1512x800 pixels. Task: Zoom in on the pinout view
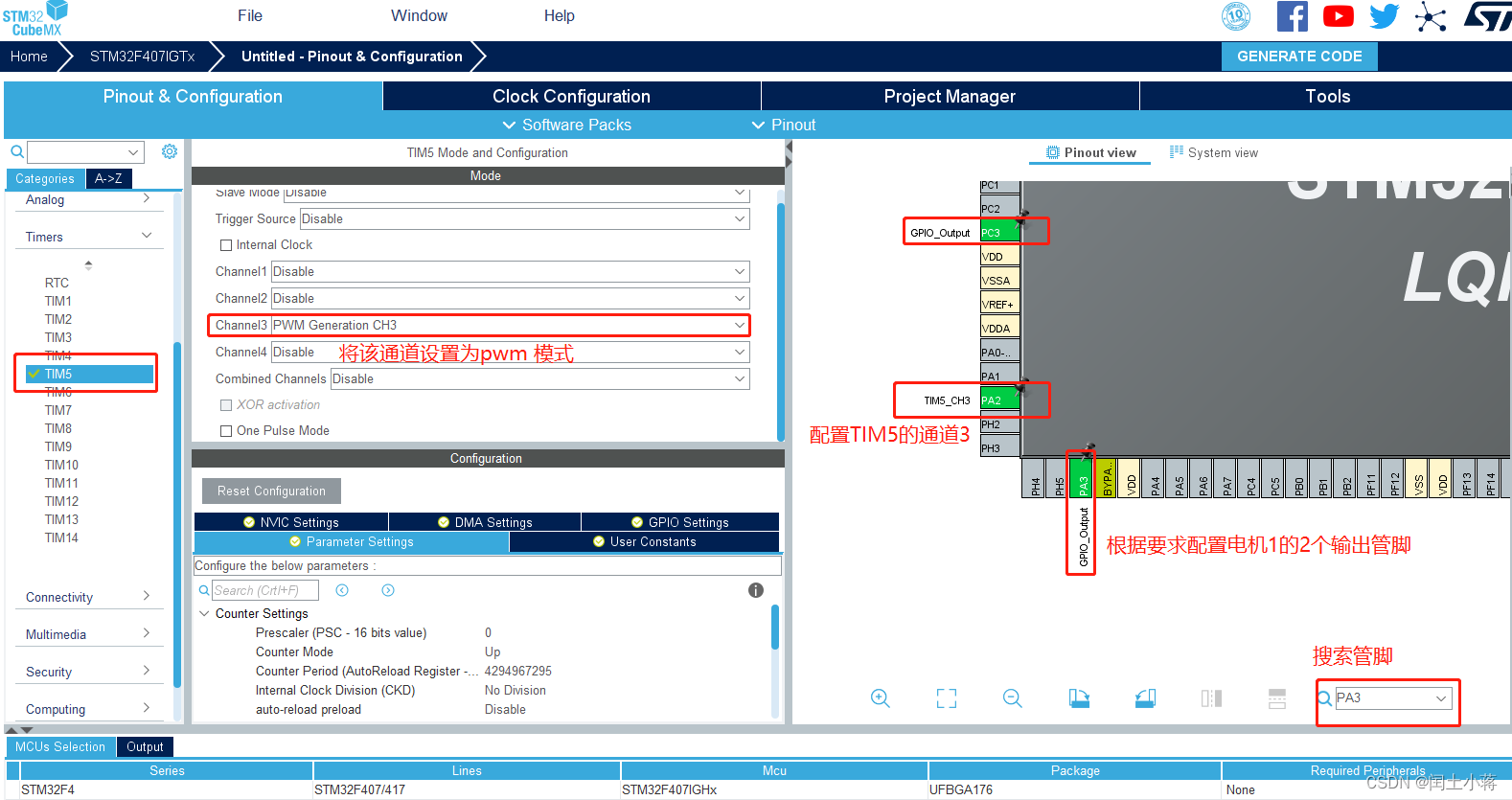click(881, 698)
